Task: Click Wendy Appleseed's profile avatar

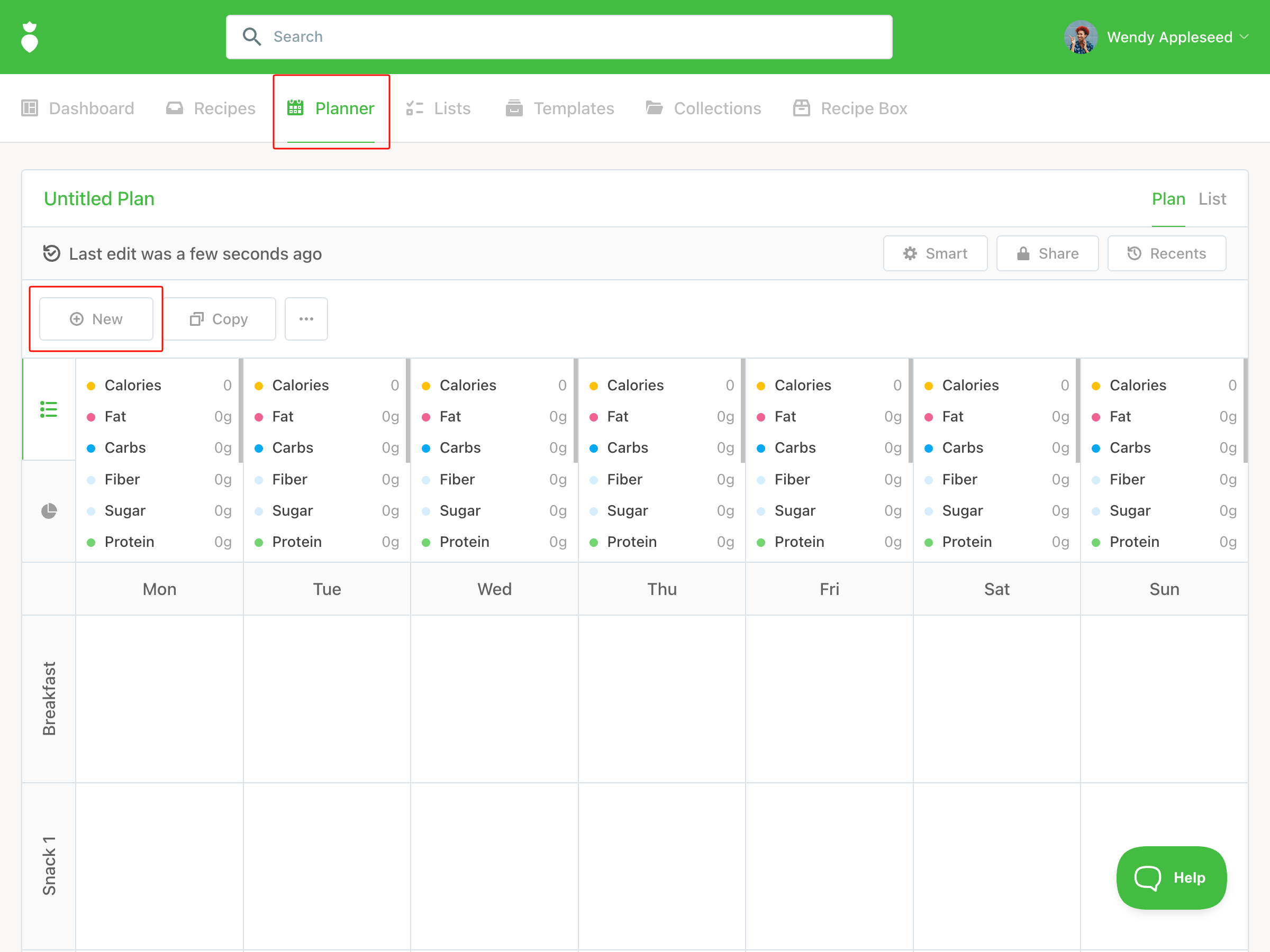Action: coord(1081,38)
